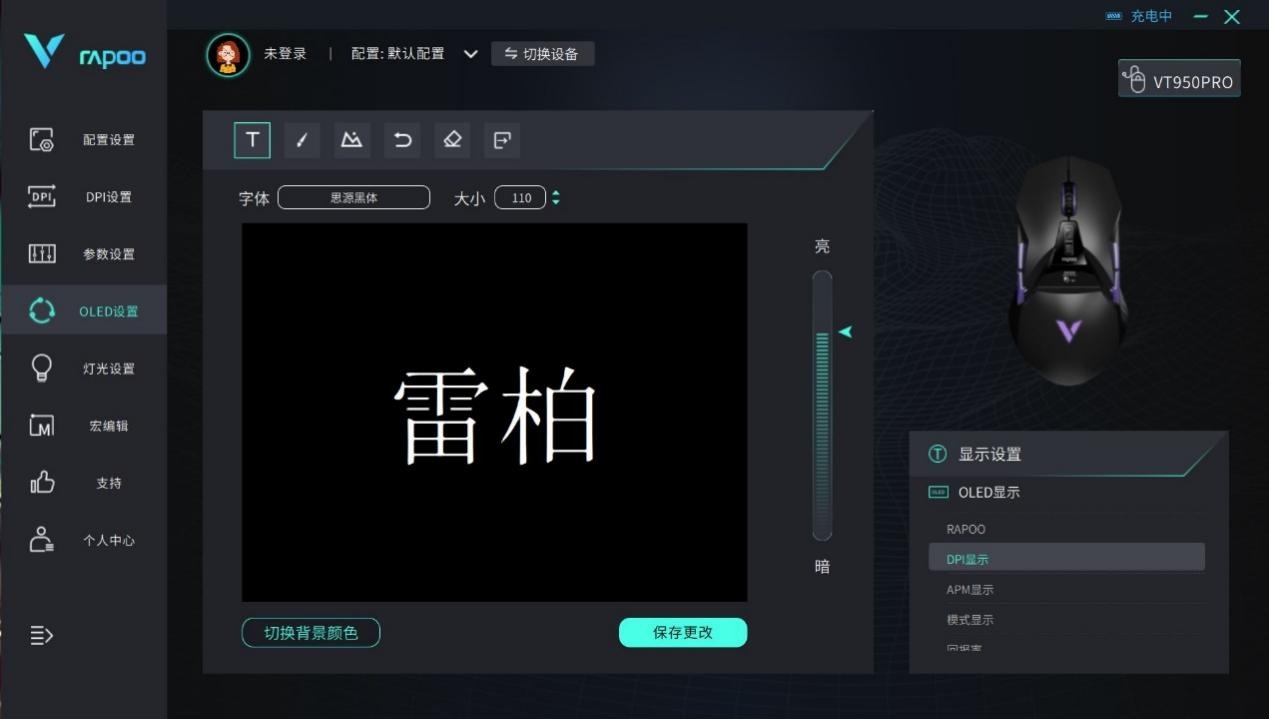Click the brightness slider track

pos(822,405)
